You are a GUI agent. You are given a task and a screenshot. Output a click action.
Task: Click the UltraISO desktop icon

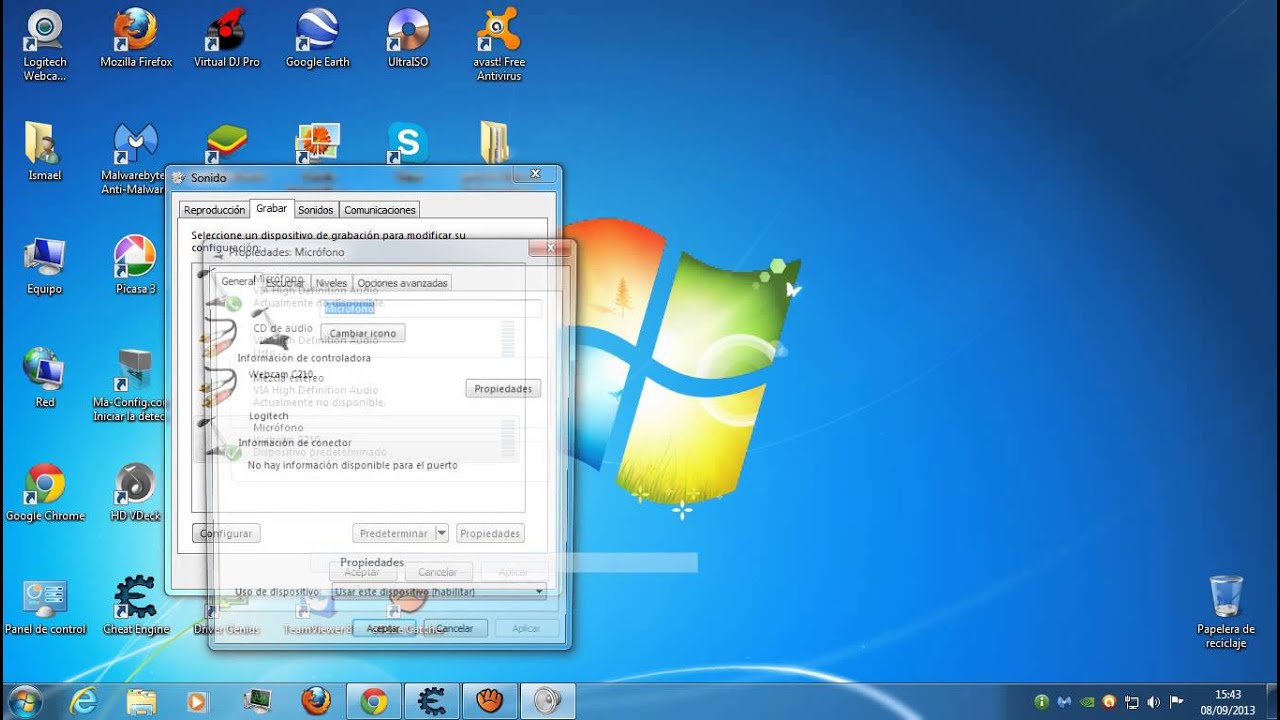pyautogui.click(x=408, y=40)
